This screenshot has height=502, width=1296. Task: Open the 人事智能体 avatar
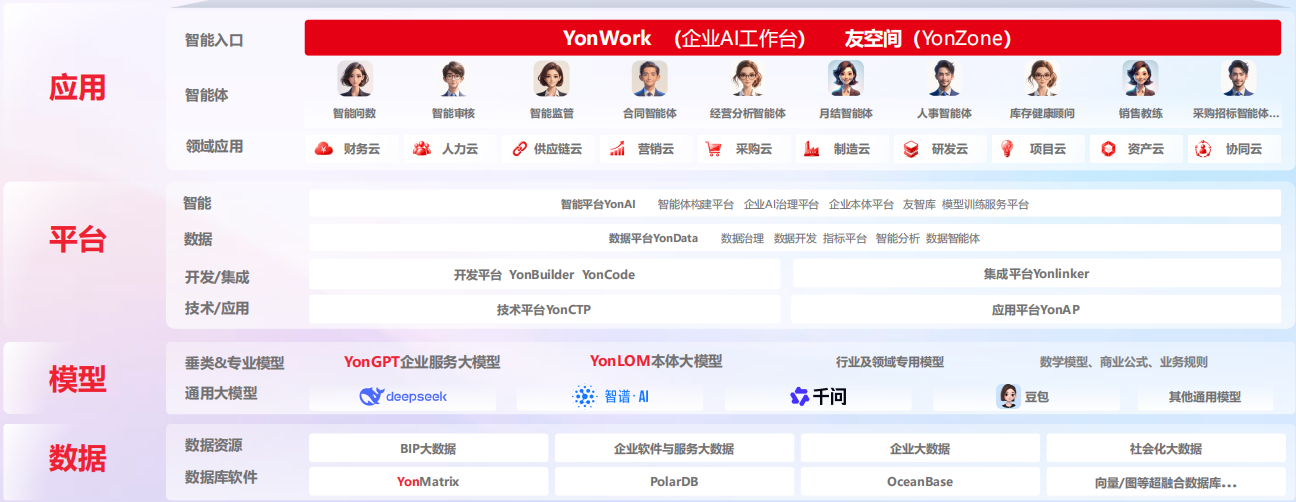click(x=944, y=78)
